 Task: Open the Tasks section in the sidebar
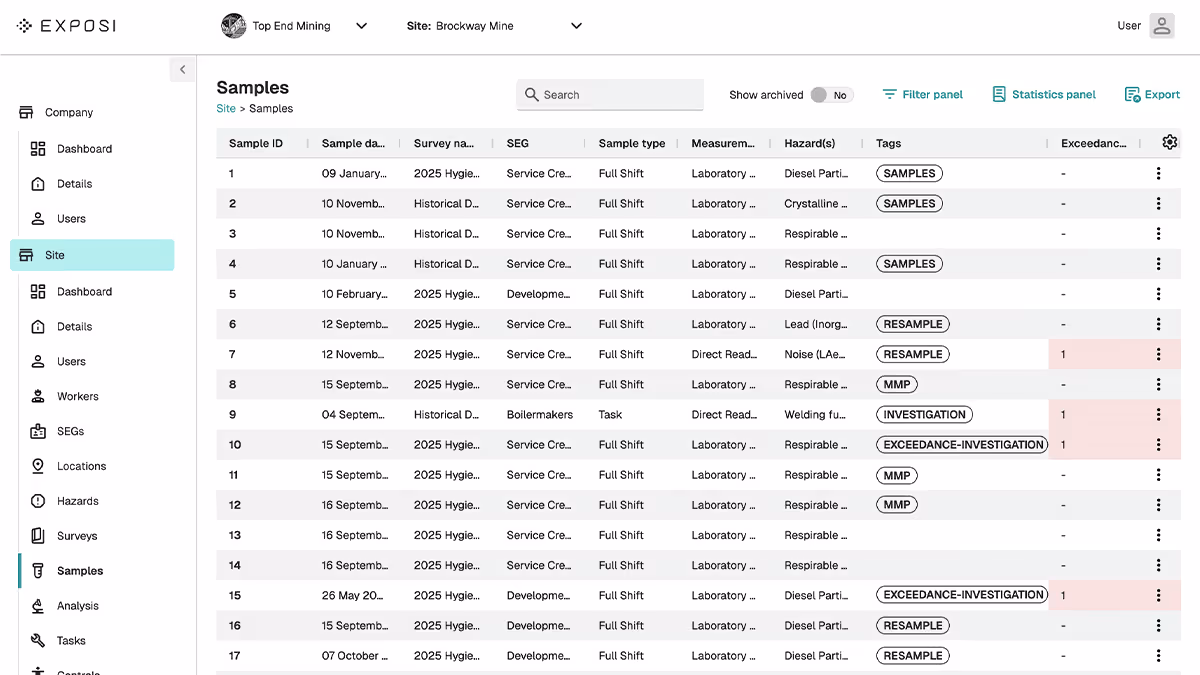click(73, 641)
